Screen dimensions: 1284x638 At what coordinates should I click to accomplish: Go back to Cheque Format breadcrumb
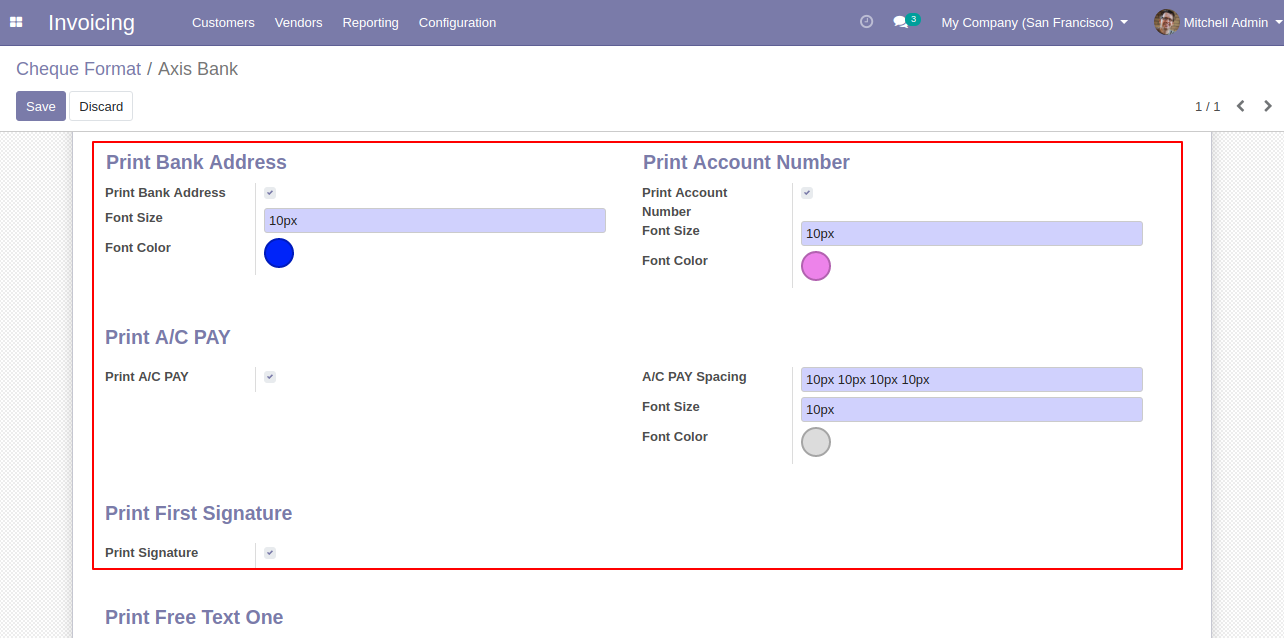(78, 69)
